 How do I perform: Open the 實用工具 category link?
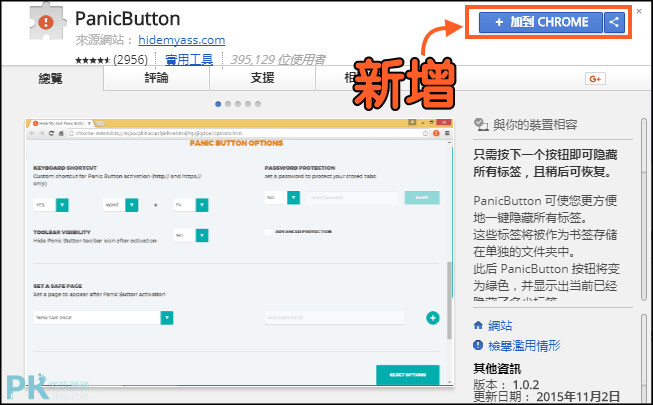point(189,60)
